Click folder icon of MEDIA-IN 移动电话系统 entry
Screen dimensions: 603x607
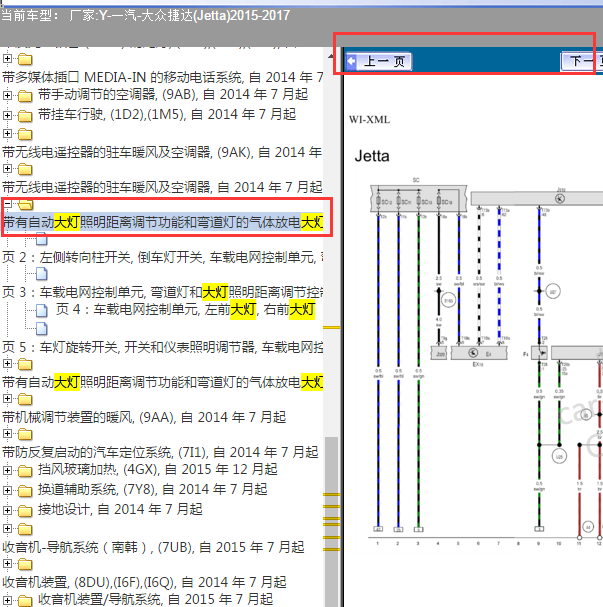[x=25, y=59]
